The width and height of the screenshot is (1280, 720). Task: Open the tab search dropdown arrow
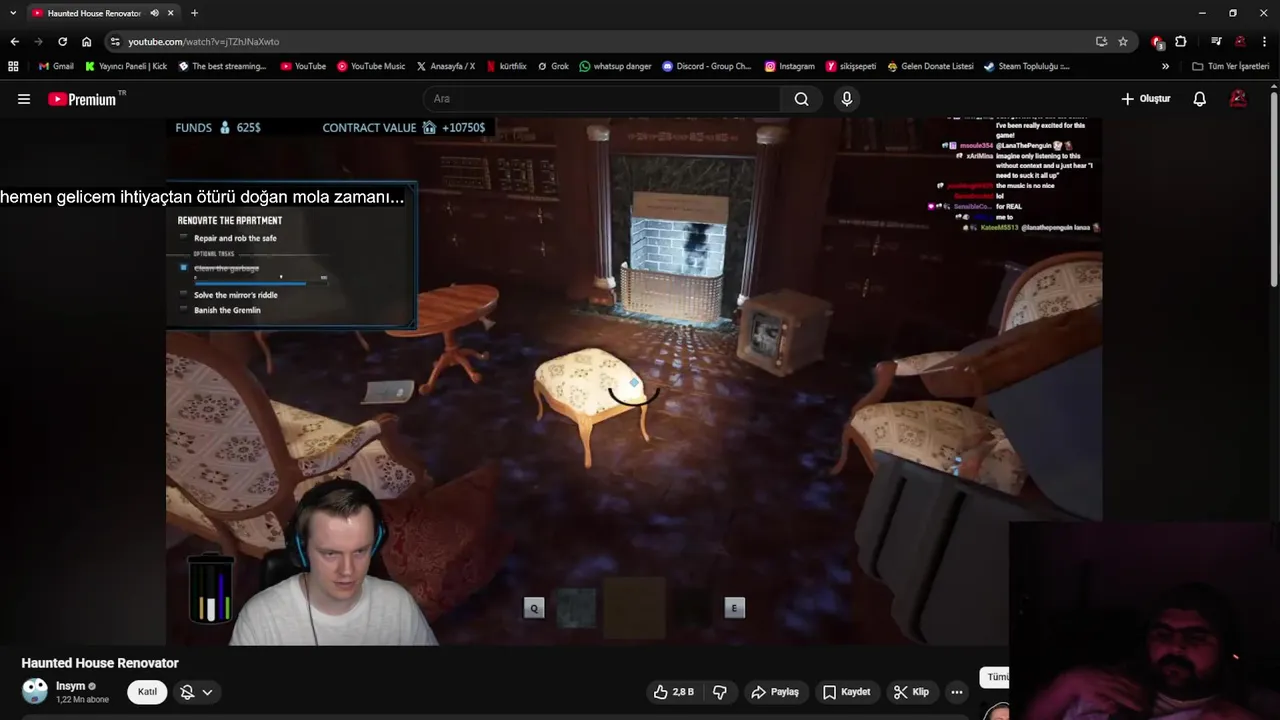[13, 13]
